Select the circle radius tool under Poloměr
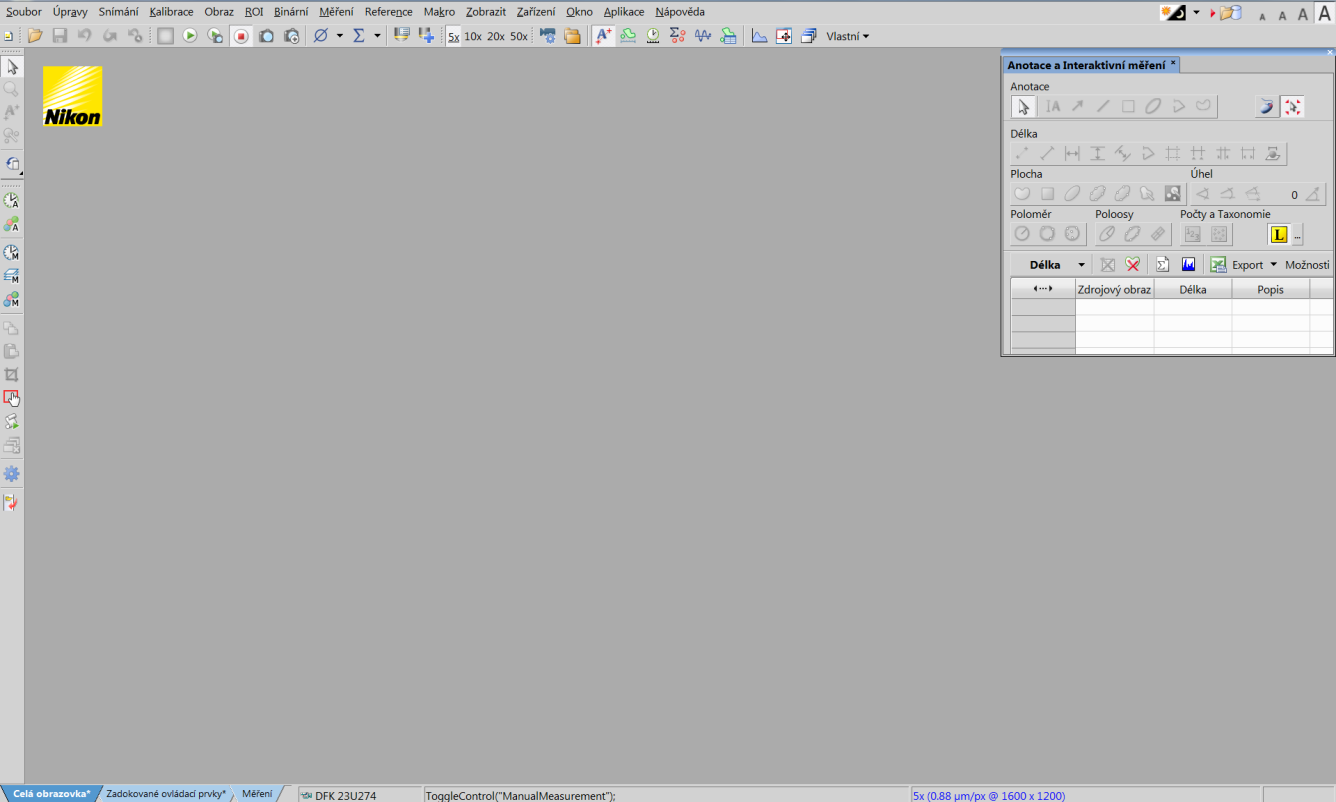Image resolution: width=1336 pixels, height=802 pixels. point(1022,234)
